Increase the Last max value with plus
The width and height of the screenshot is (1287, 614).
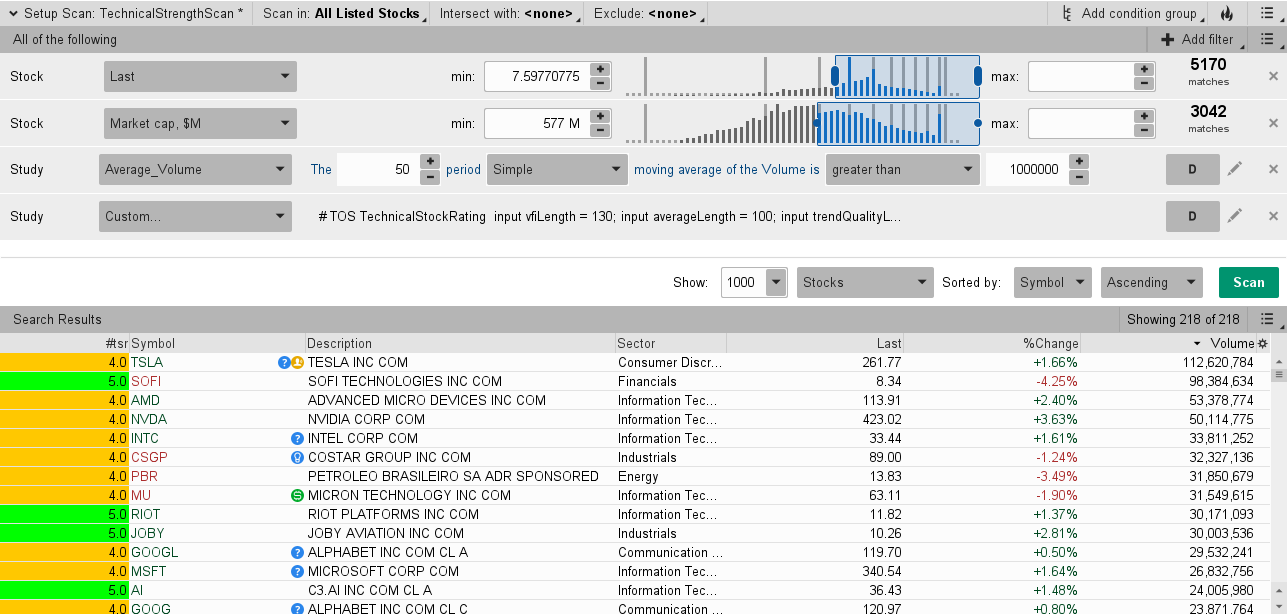click(x=1144, y=69)
